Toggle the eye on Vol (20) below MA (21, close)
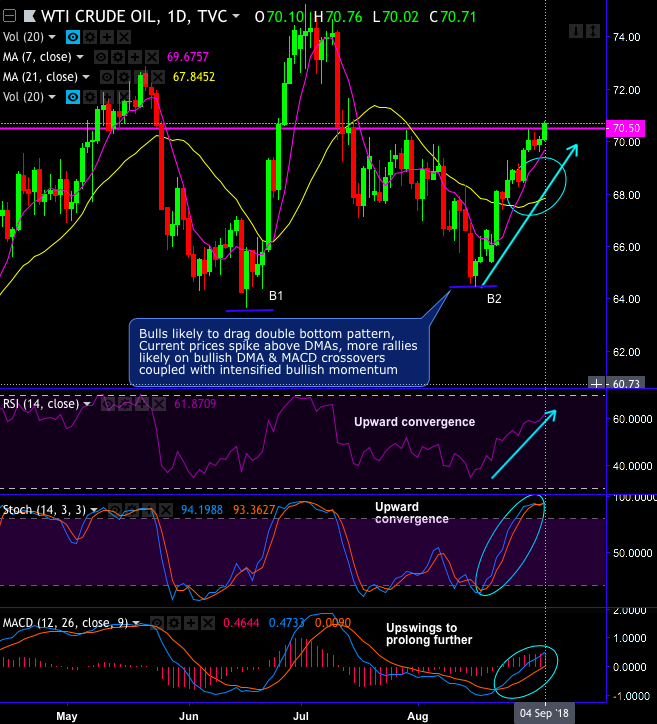657x724 pixels. [73, 97]
